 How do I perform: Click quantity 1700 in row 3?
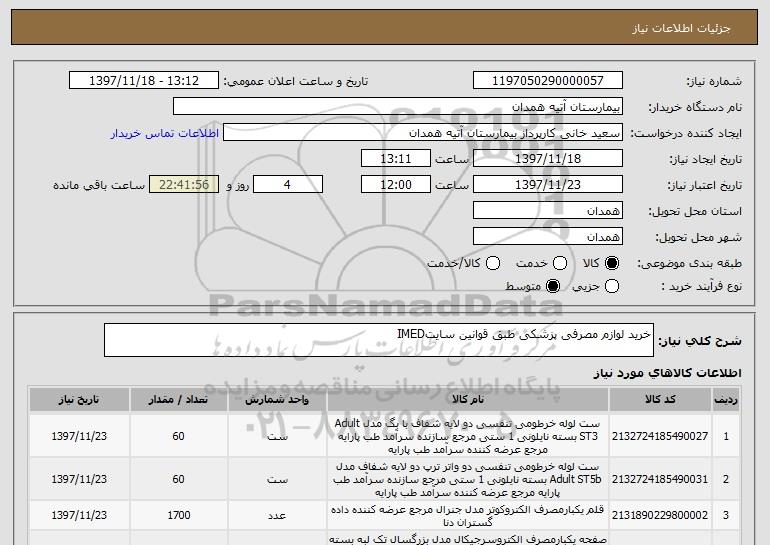[179, 515]
